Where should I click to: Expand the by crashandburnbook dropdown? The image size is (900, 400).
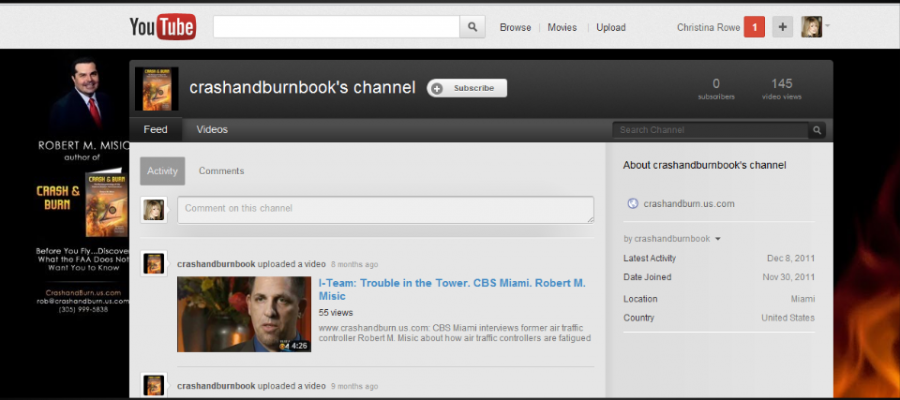pos(672,239)
